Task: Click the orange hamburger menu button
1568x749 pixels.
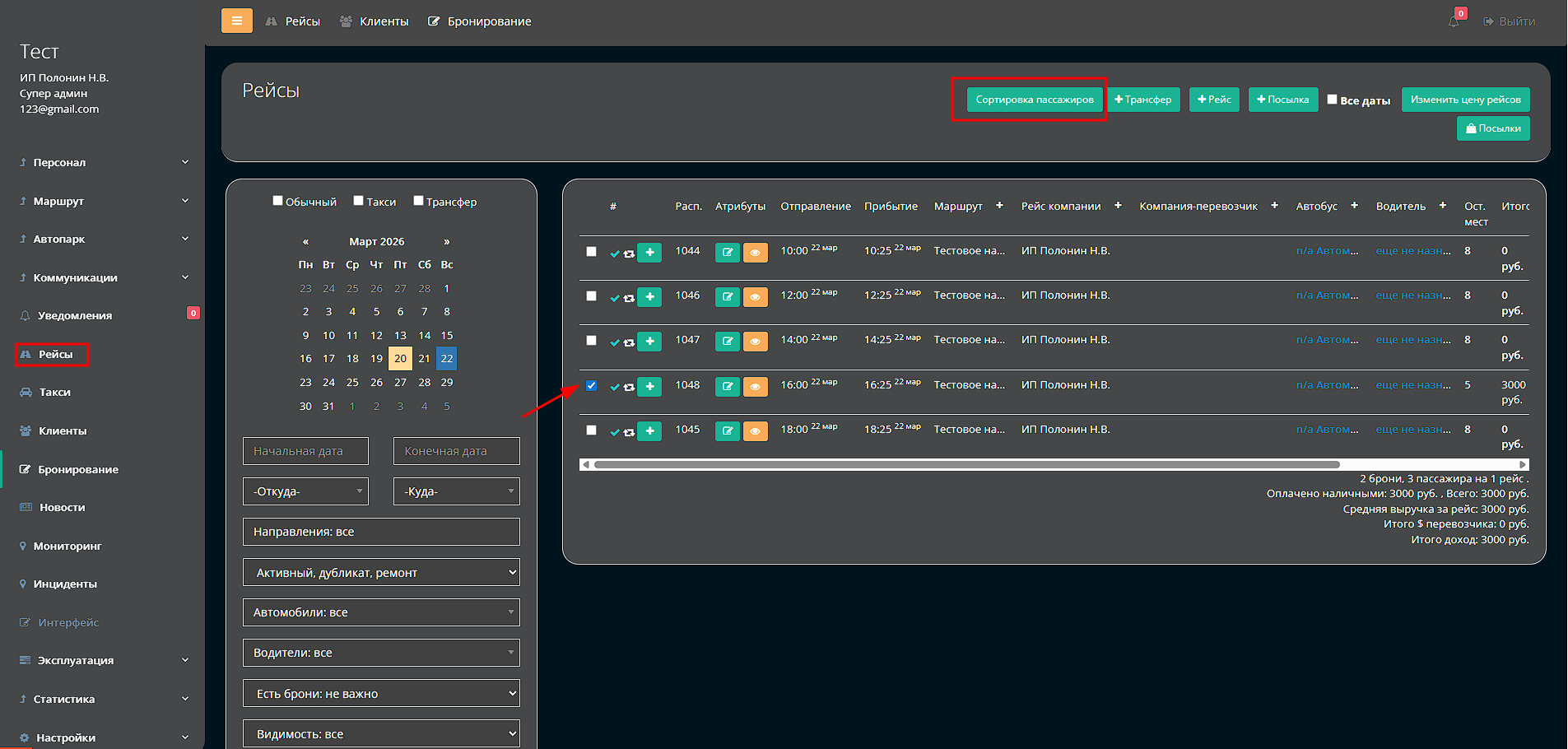Action: click(x=236, y=21)
